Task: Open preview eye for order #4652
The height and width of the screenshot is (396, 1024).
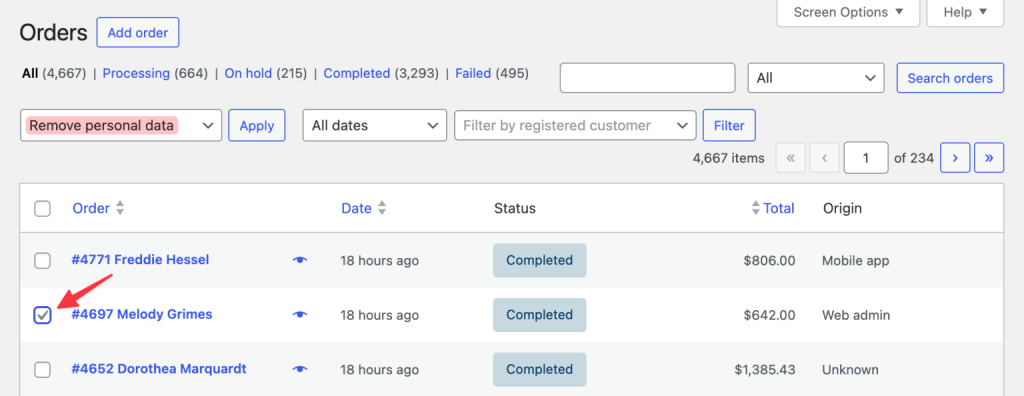Action: point(300,369)
